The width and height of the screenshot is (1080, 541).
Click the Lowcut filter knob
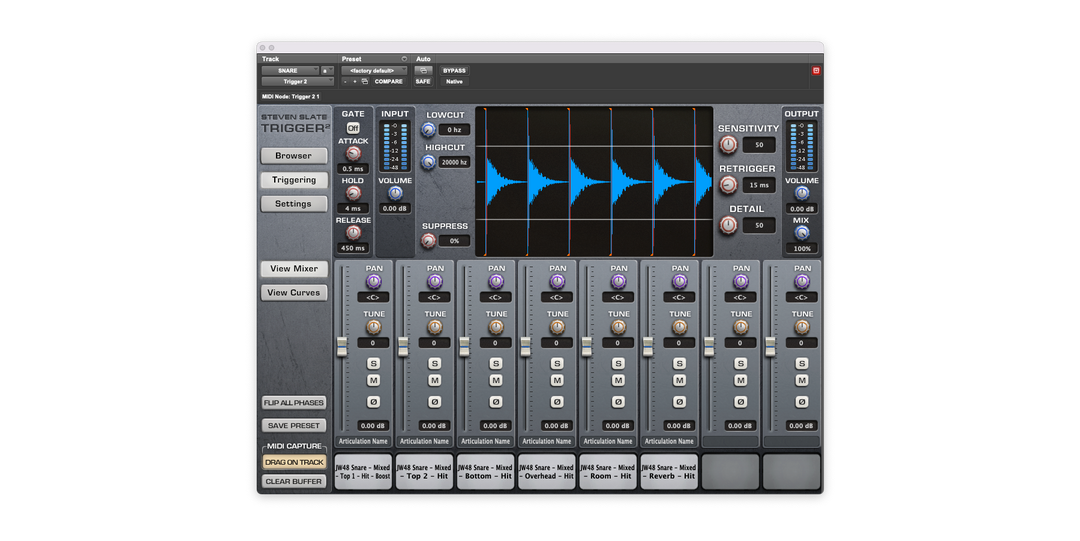pos(429,130)
